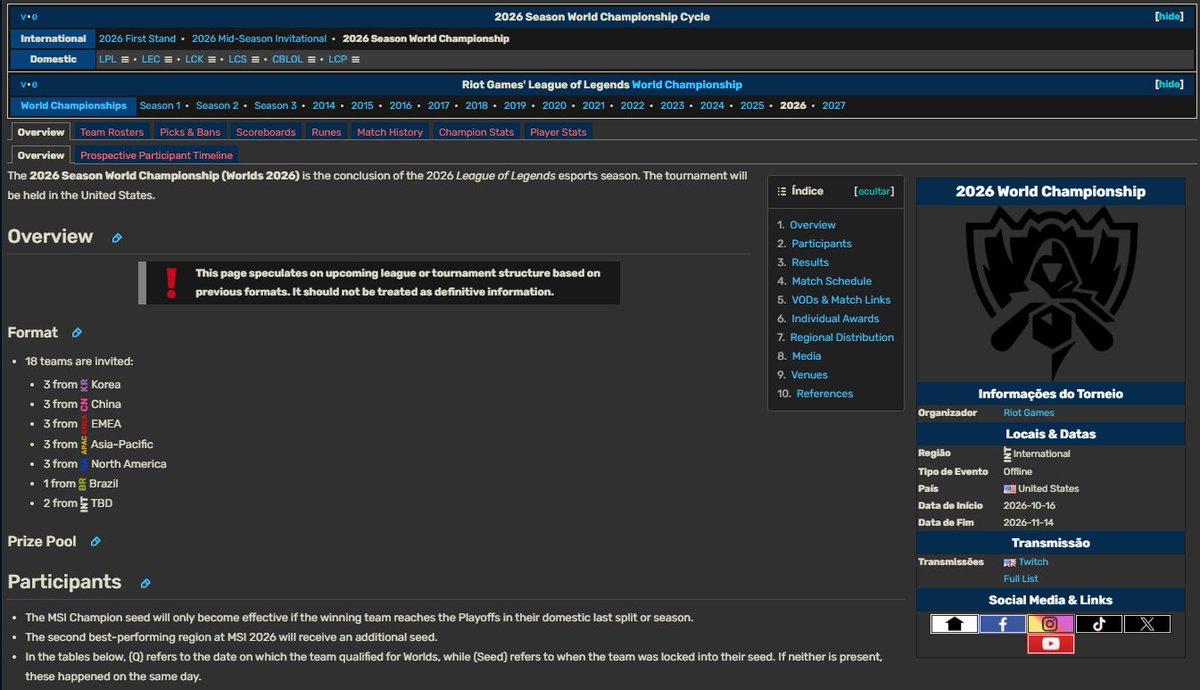Viewport: 1200px width, 690px height.
Task: Click the 'v' view link of the Cycle navbox
Action: coord(24,17)
